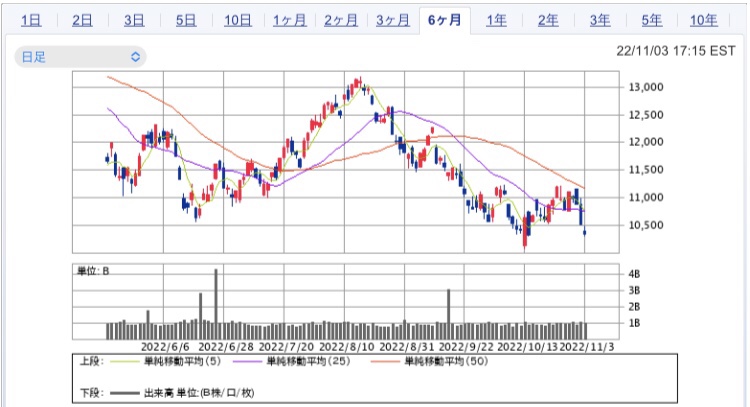
Task: Select the 1日 time range tab
Action: 31,20
